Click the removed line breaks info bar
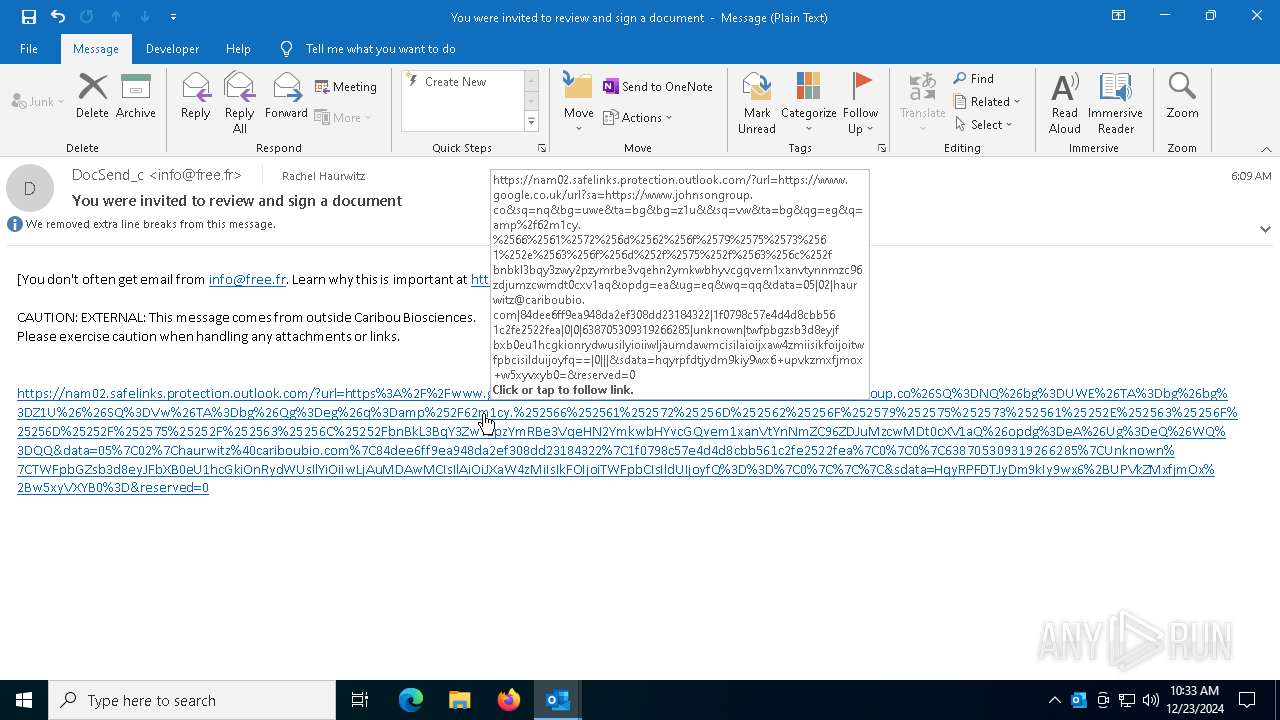The width and height of the screenshot is (1280, 720). (x=141, y=224)
